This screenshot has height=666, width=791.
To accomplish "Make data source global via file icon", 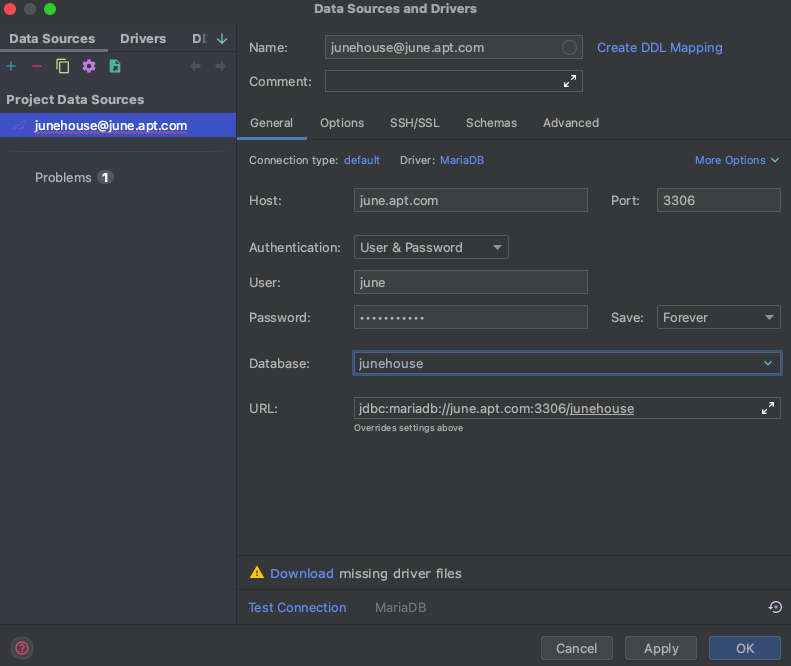I will coord(115,66).
